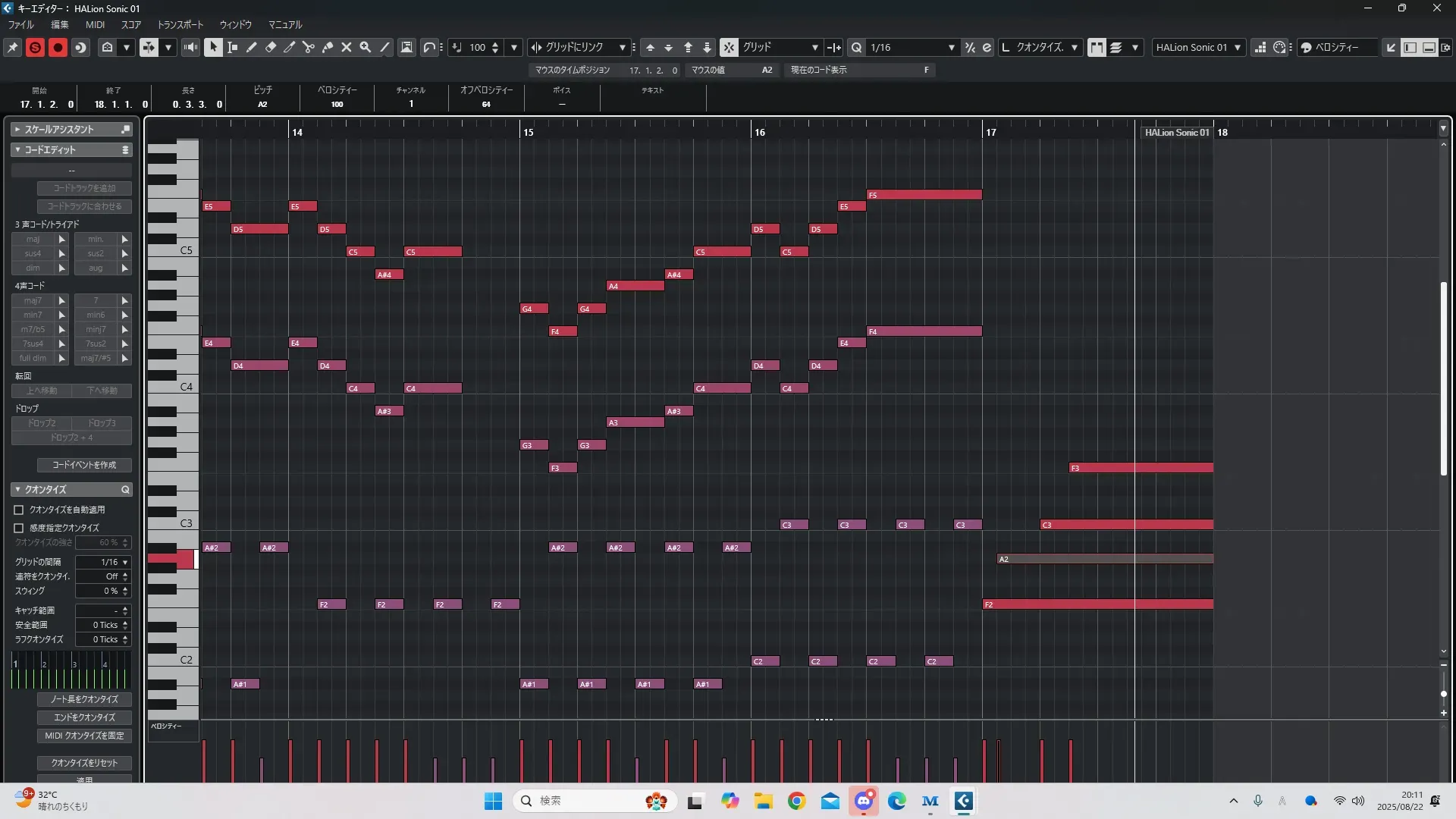1456x819 pixels.
Task: Activate the Record in Editor button
Action: point(58,47)
